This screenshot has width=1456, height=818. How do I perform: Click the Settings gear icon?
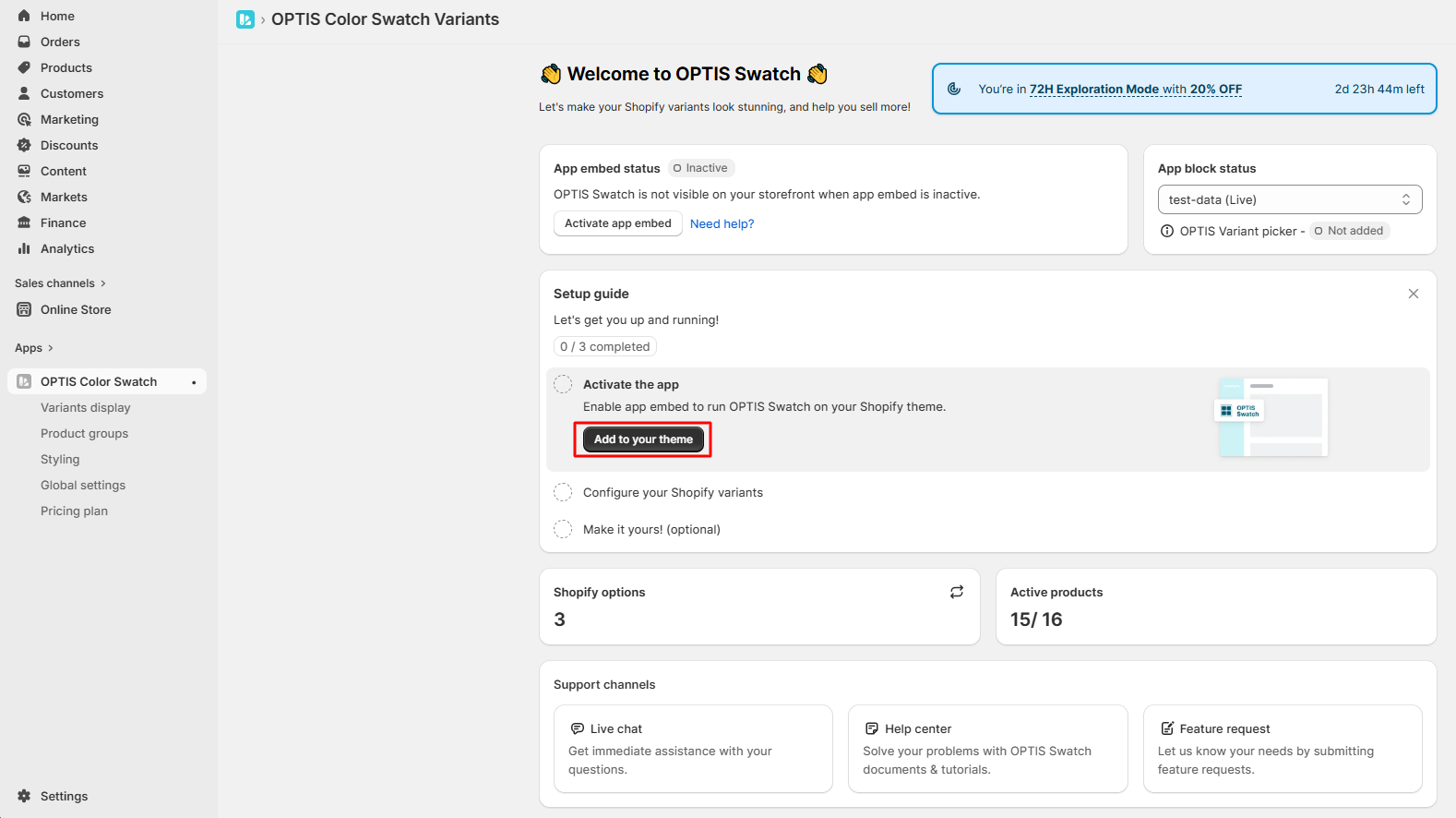[x=24, y=796]
